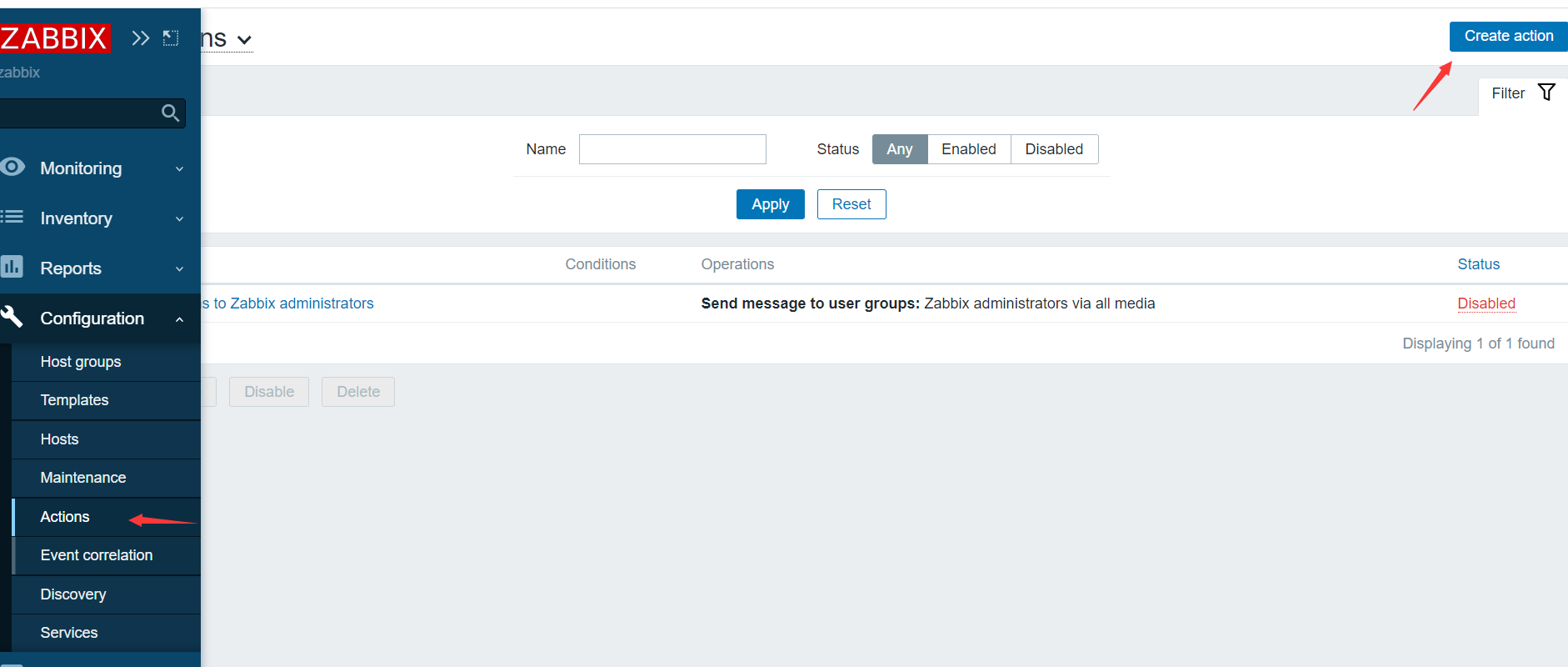Viewport: 1568px width, 667px height.
Task: Open Discovery menu item
Action: [106, 594]
